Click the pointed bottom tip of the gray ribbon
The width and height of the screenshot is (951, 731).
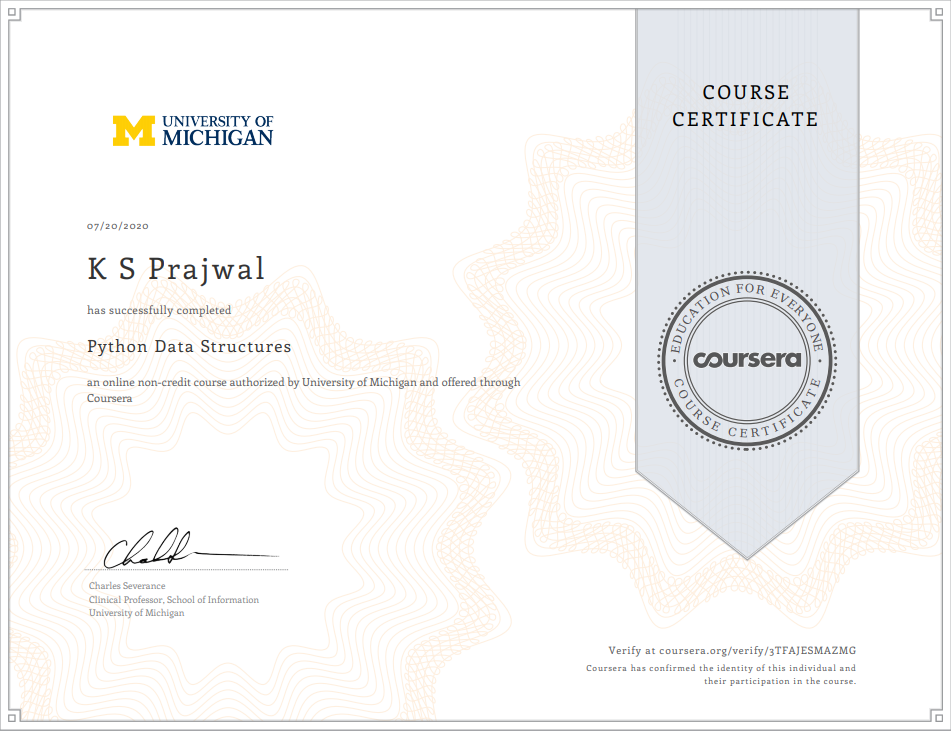coord(747,553)
